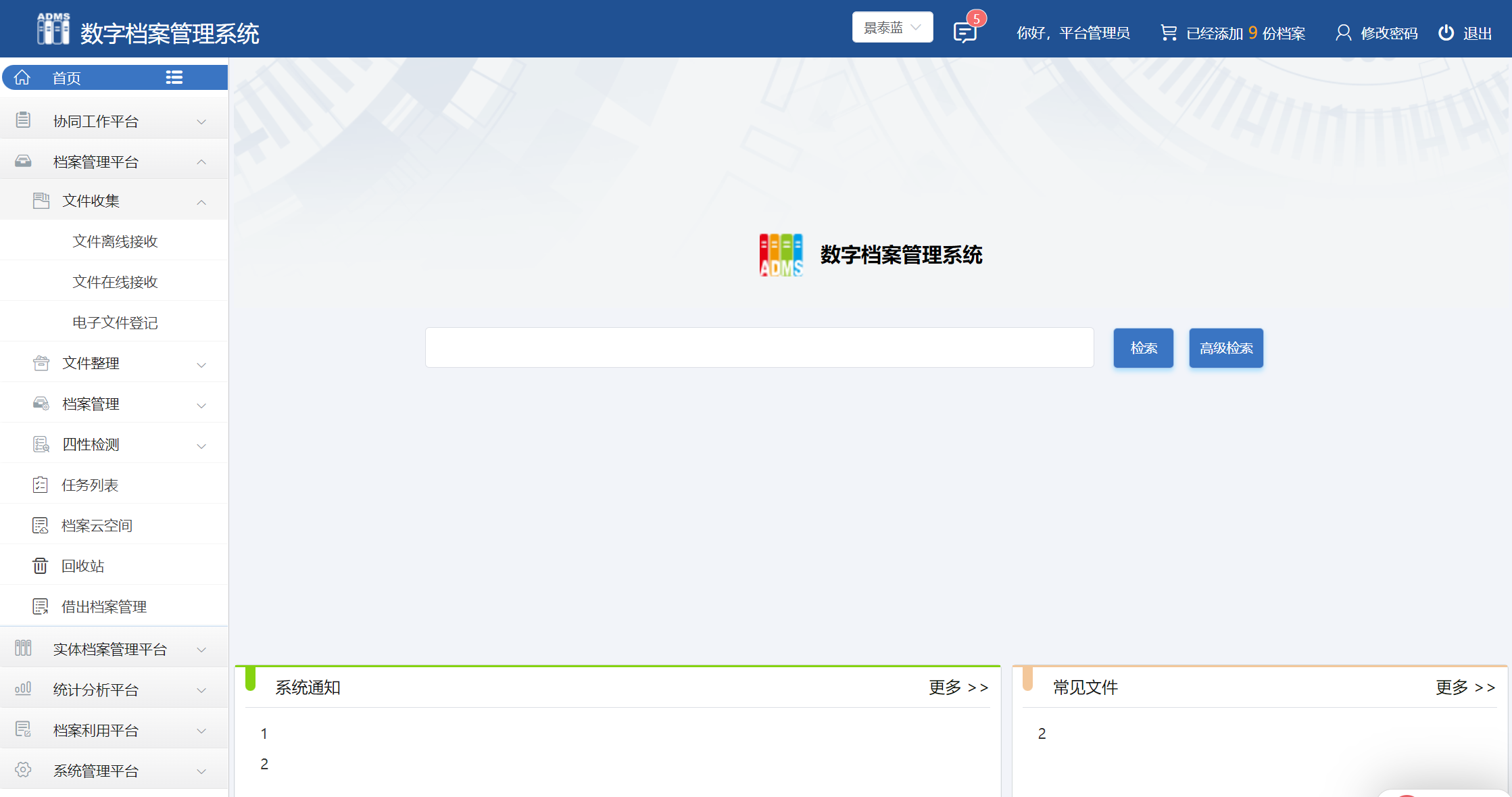Click the ADMS logo in header
The image size is (1512, 797).
[53, 29]
